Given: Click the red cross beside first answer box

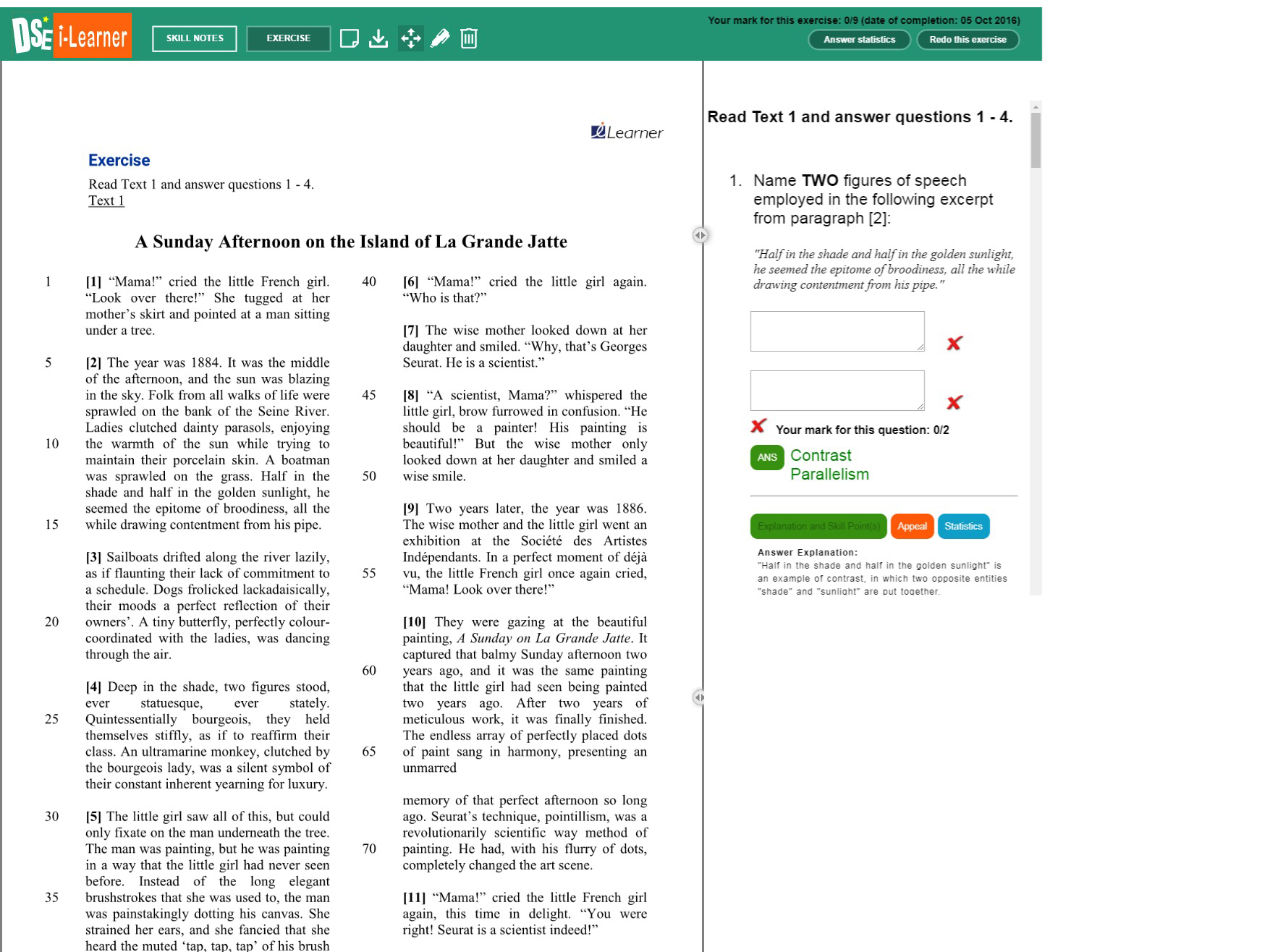Looking at the screenshot, I should tap(954, 344).
